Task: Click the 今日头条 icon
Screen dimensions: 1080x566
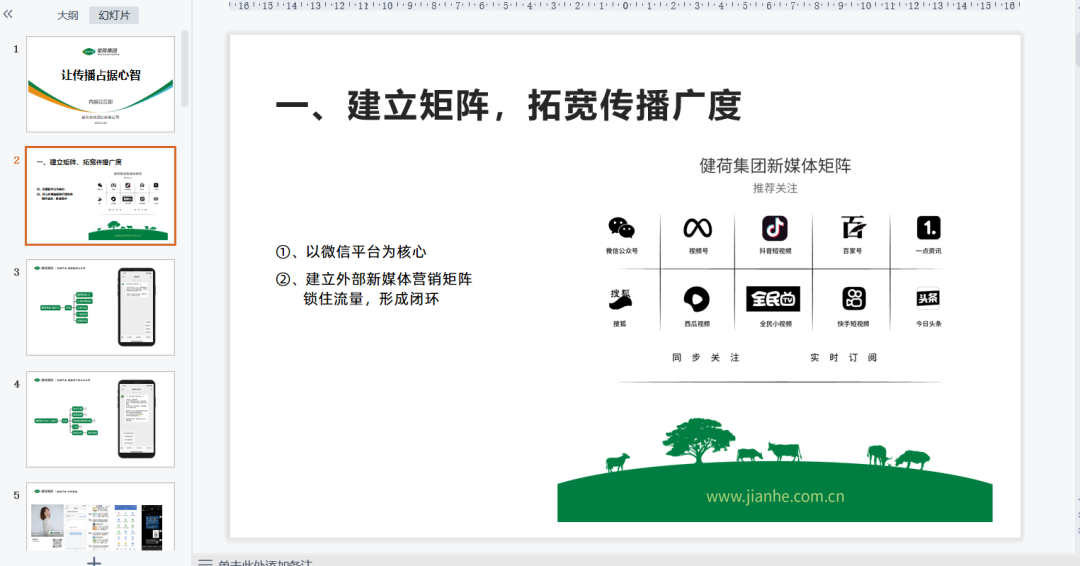Action: point(928,298)
